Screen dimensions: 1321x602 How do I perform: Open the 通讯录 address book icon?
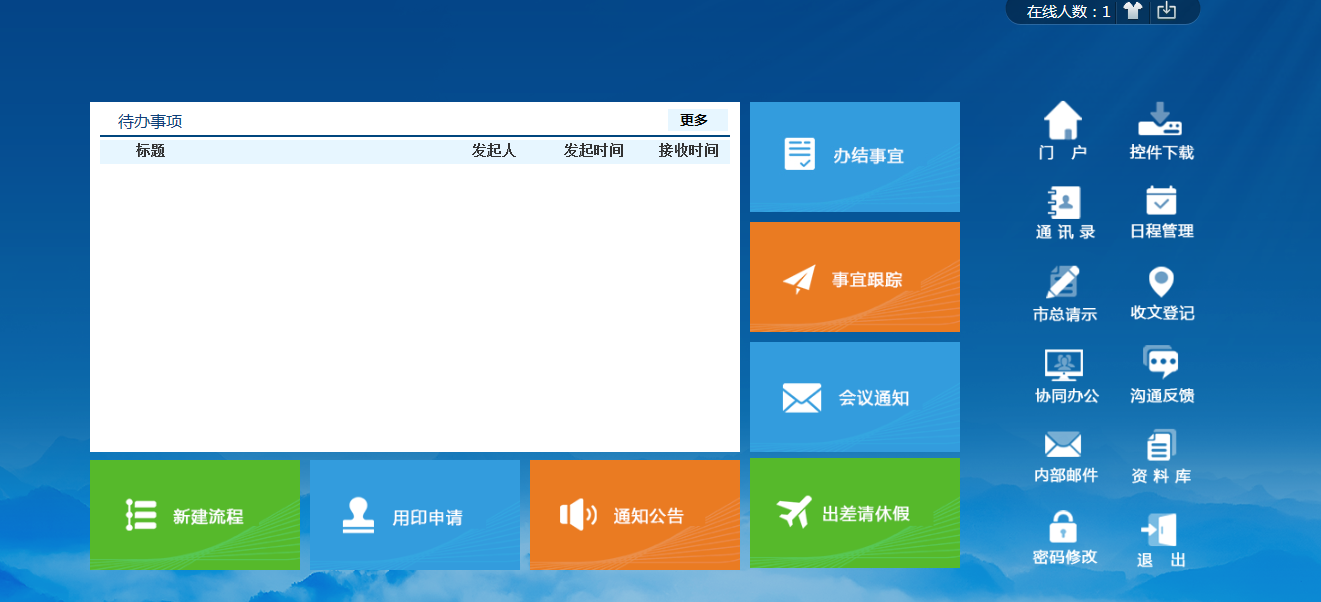pyautogui.click(x=1064, y=203)
